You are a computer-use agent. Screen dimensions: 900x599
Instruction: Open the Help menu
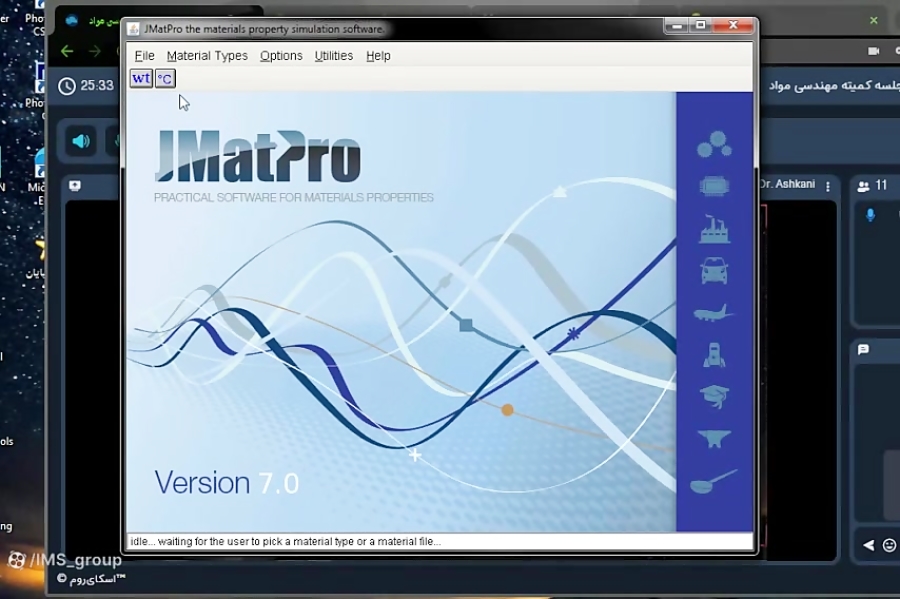[378, 56]
